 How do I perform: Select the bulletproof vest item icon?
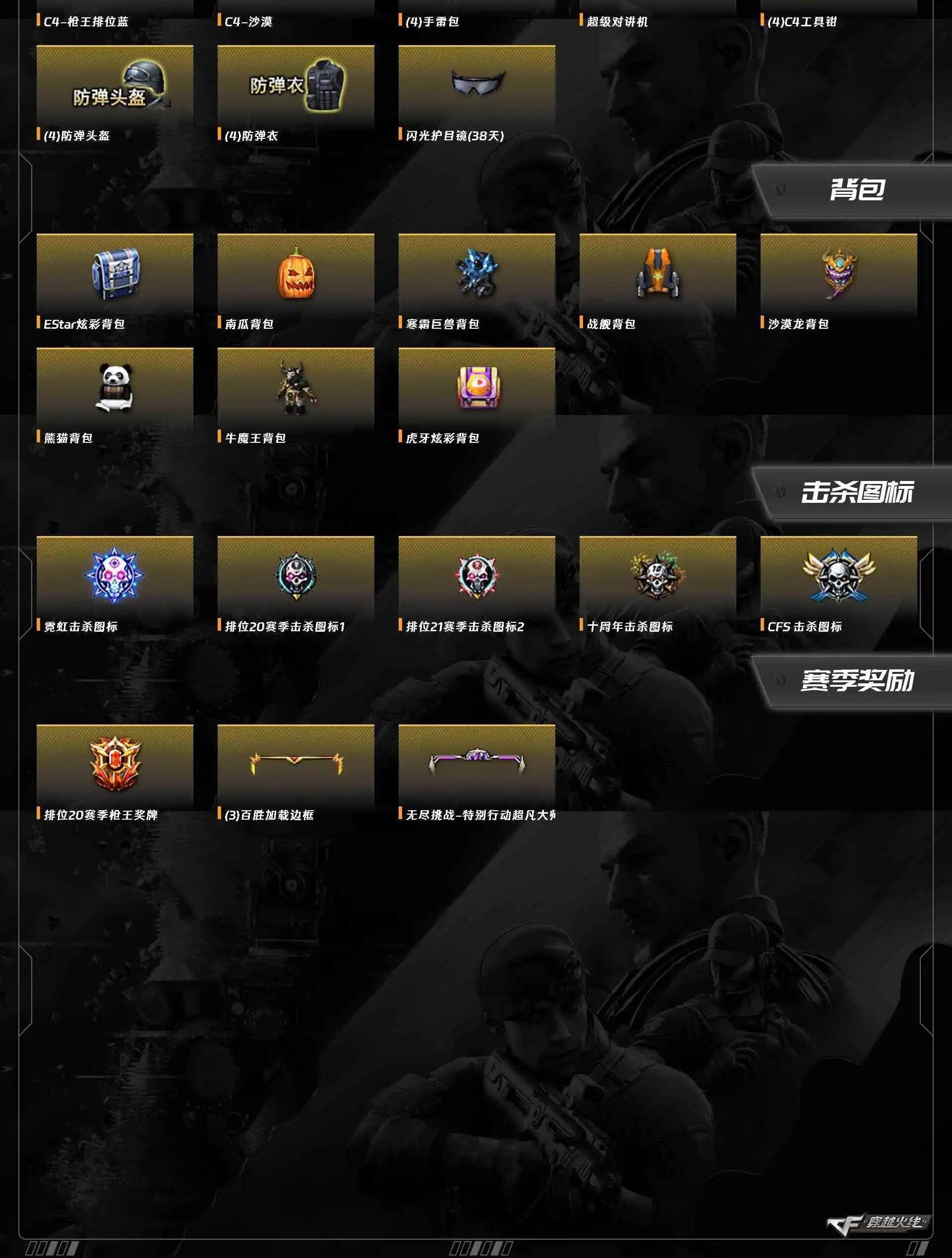(296, 86)
